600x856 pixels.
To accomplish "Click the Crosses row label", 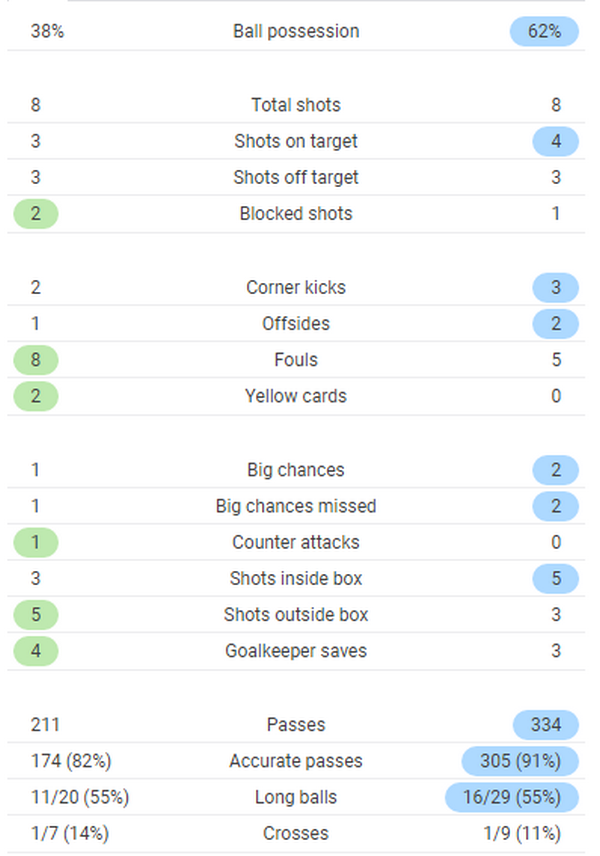I will tap(296, 833).
